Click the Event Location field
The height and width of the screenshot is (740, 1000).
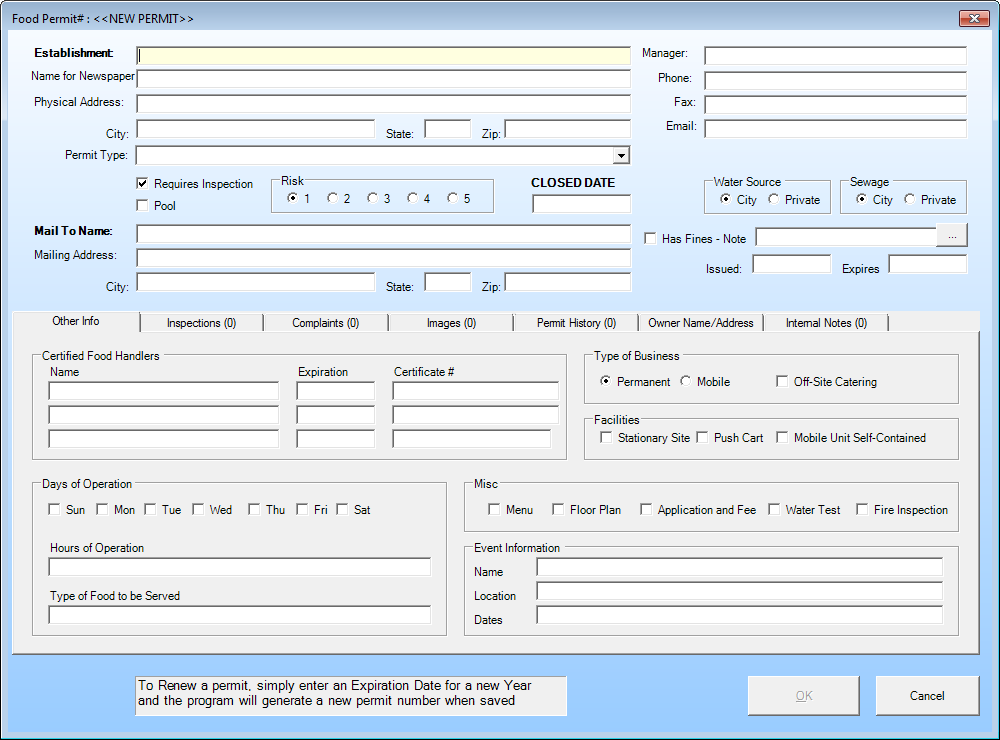pyautogui.click(x=740, y=591)
